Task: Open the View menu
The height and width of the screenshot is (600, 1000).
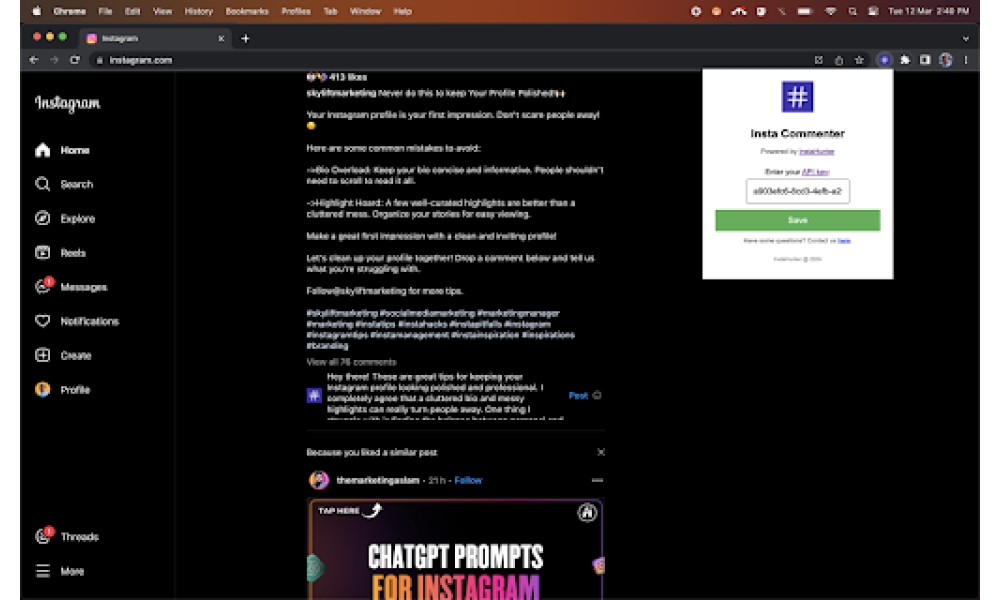Action: pyautogui.click(x=163, y=11)
